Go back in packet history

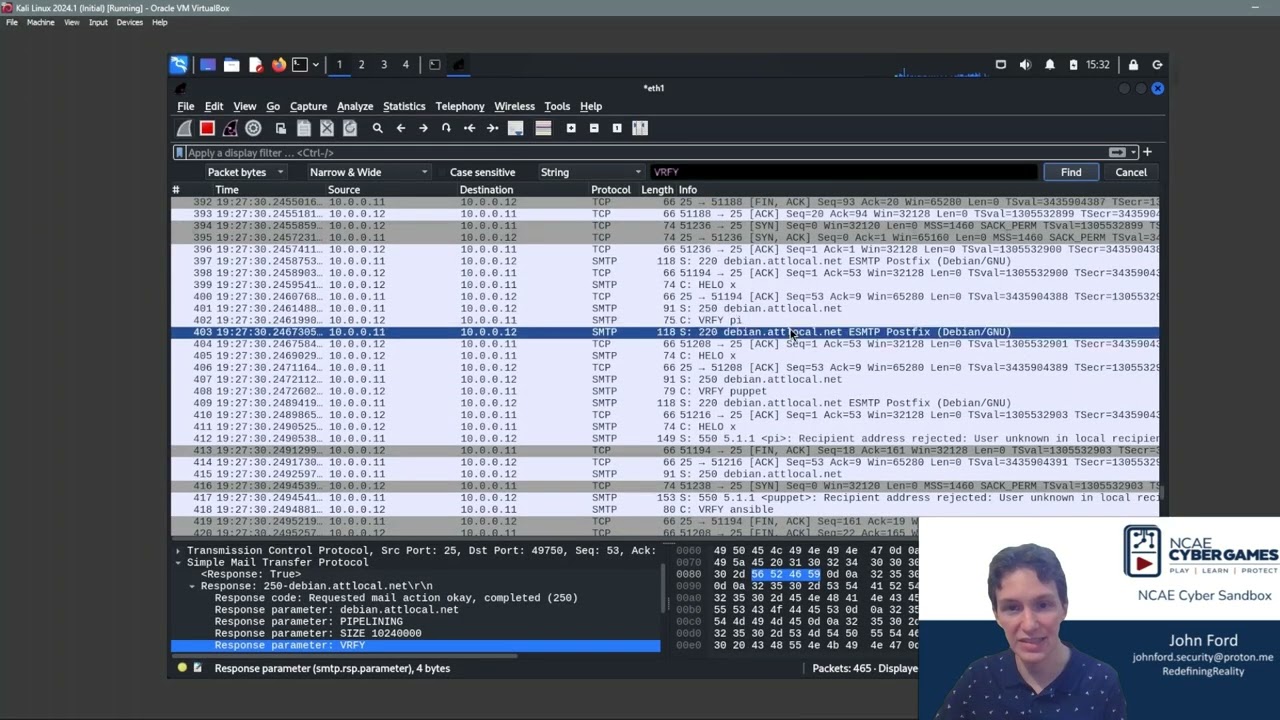point(400,128)
